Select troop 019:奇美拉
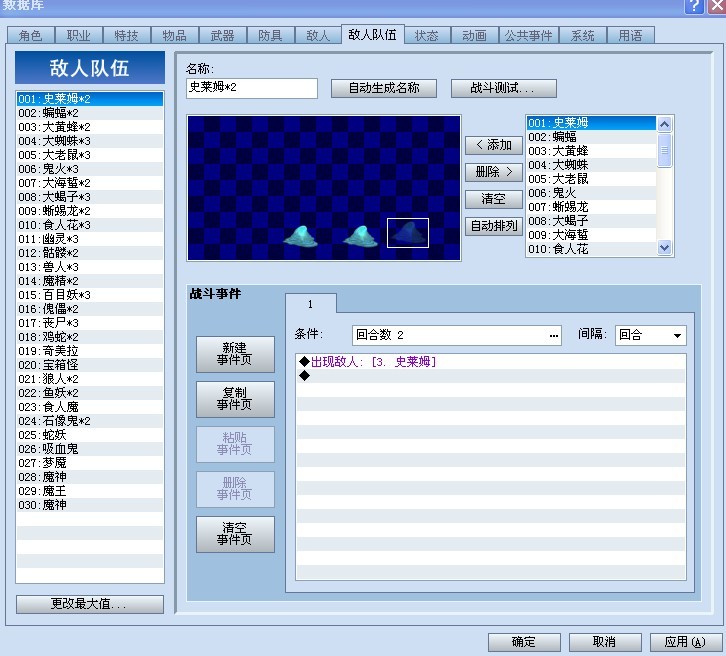This screenshot has width=726, height=656. point(90,351)
